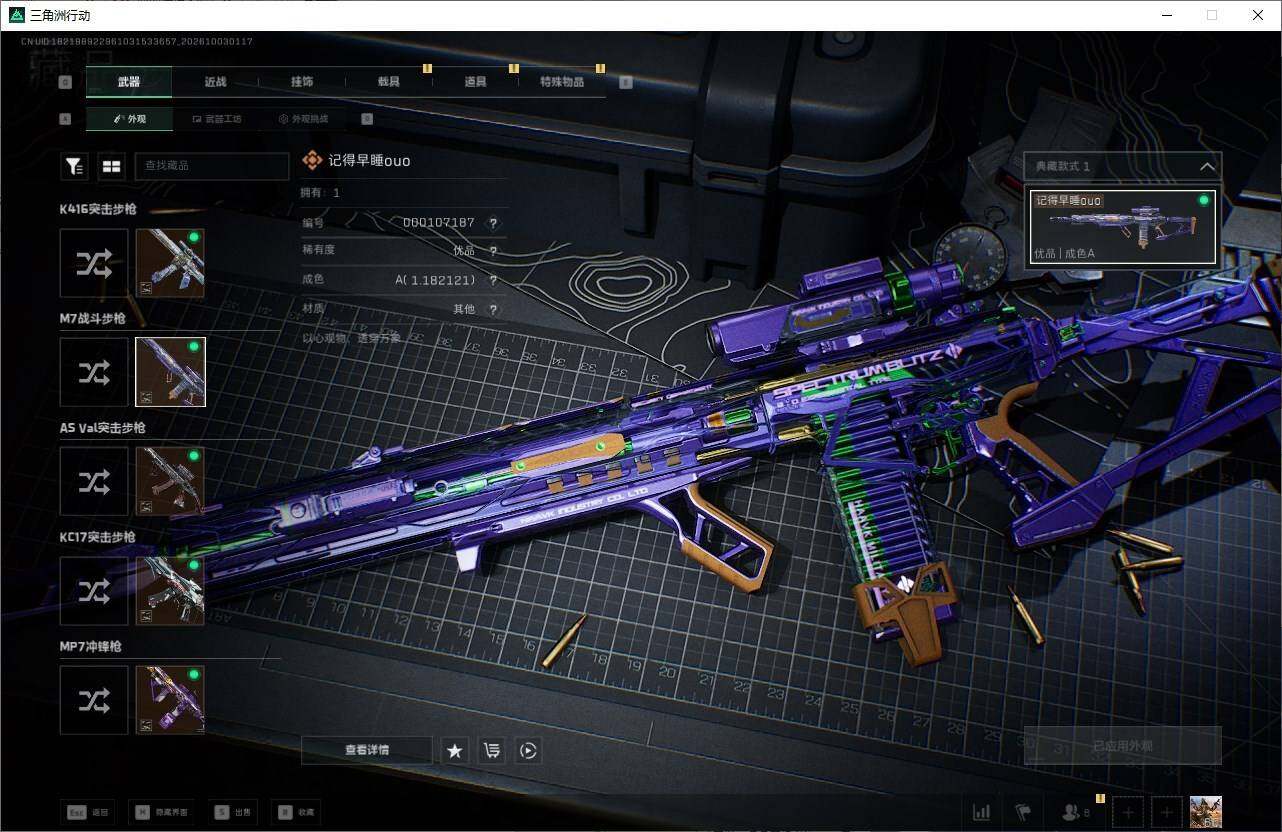Open the 外观 sub-tab
The image size is (1282, 832).
tap(129, 119)
